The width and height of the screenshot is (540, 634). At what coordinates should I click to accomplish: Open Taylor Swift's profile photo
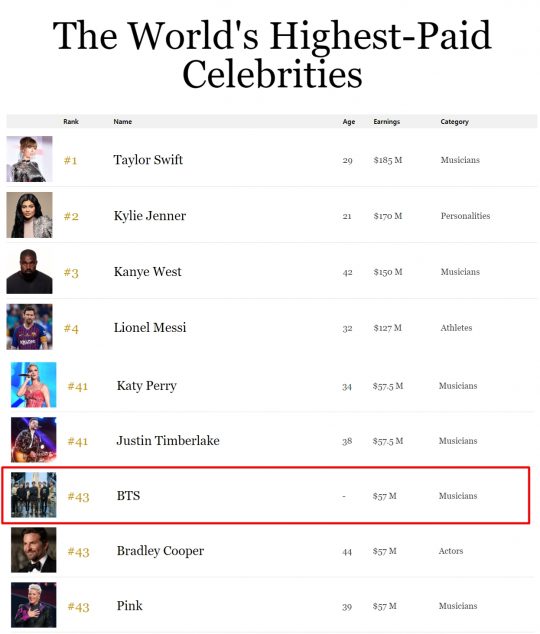pyautogui.click(x=29, y=159)
